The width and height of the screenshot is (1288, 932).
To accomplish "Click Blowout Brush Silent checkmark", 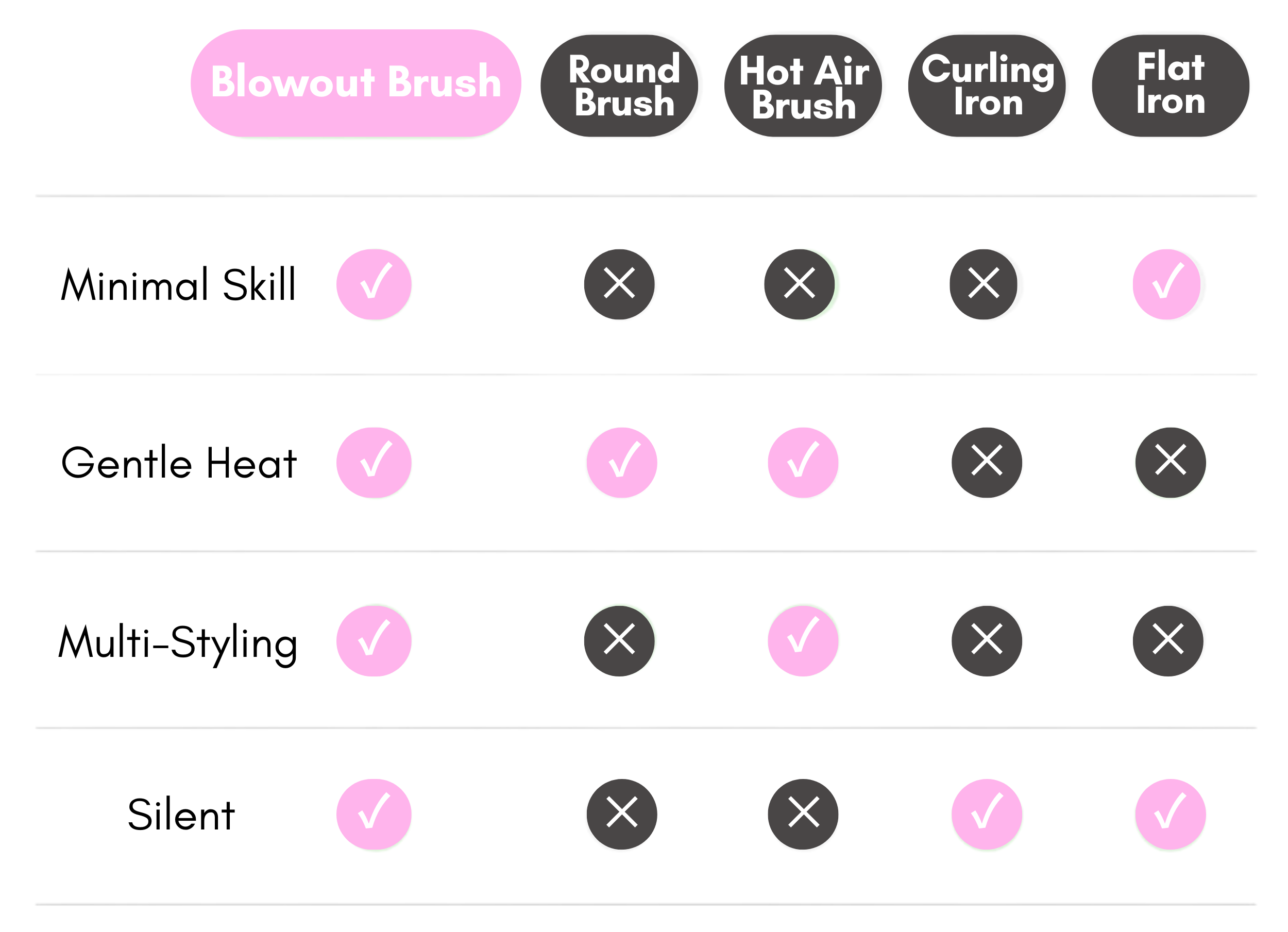I will coord(374,815).
